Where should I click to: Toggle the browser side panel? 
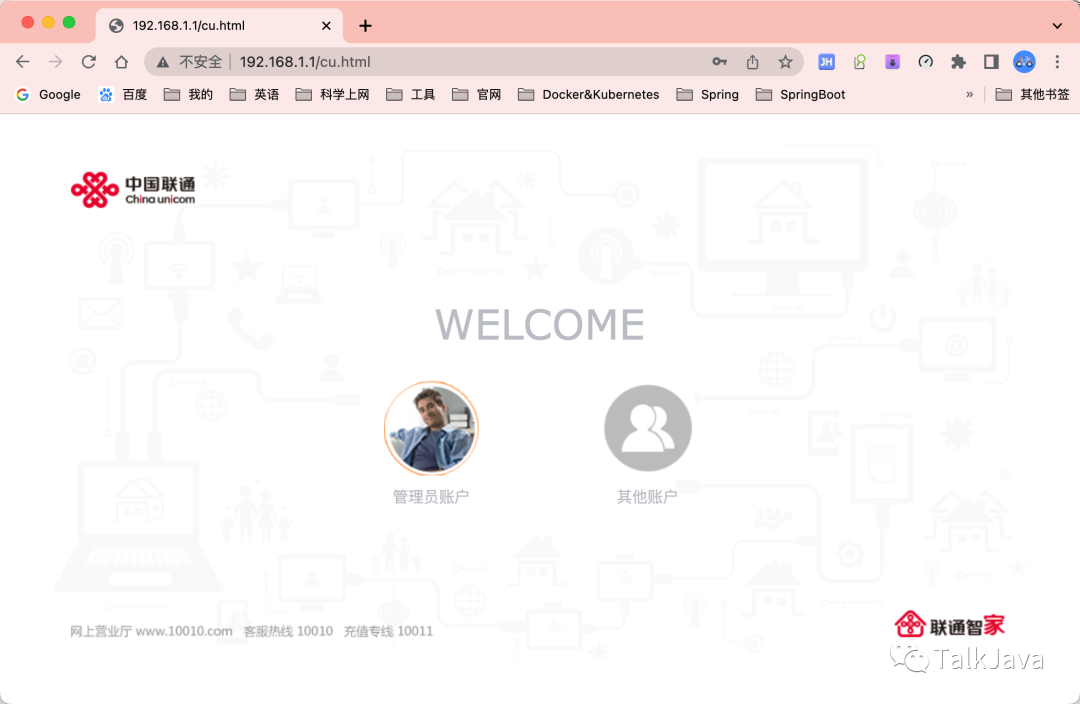[991, 62]
